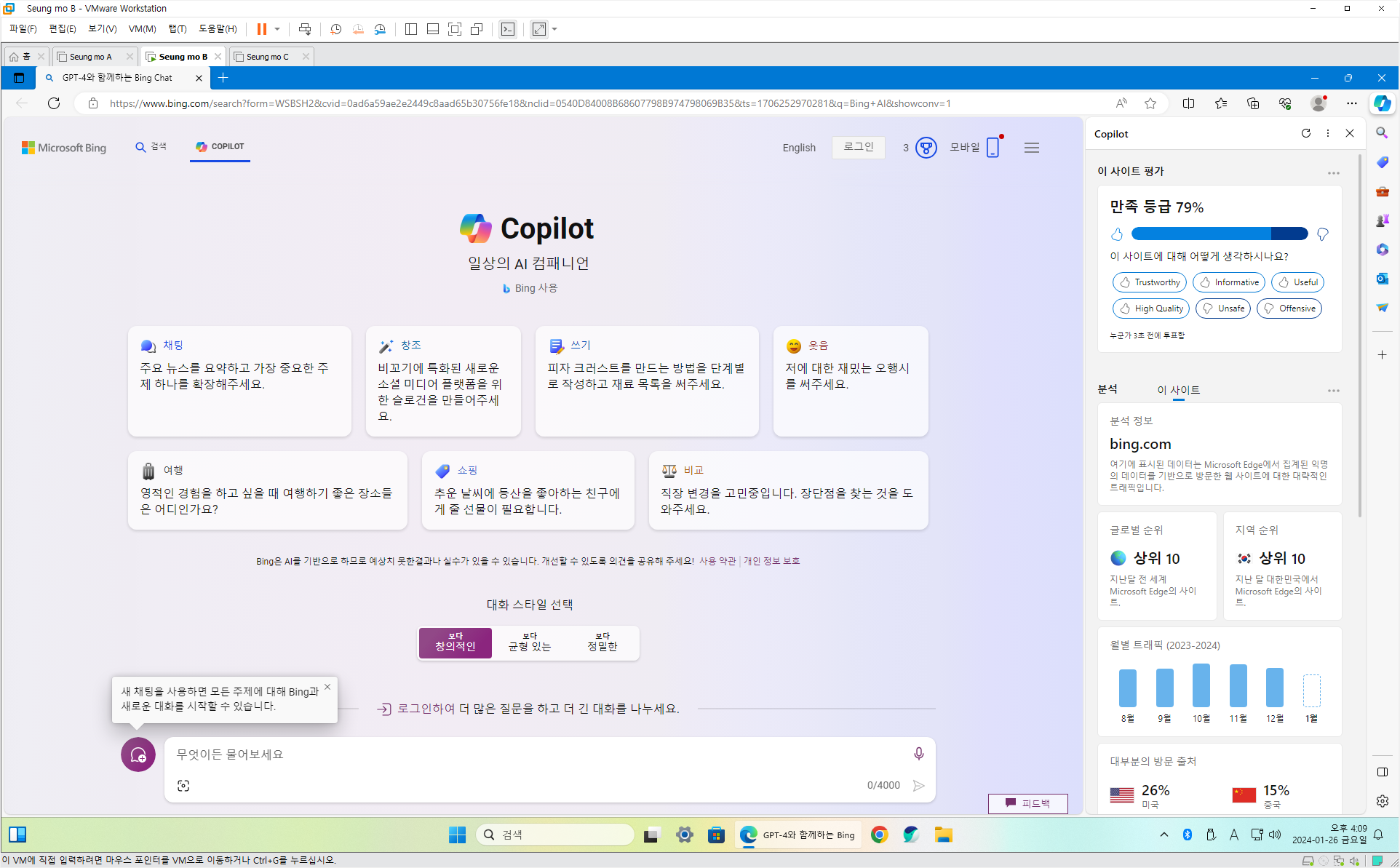1400x868 pixels.
Task: Open Edge split screen icon
Action: (1188, 103)
